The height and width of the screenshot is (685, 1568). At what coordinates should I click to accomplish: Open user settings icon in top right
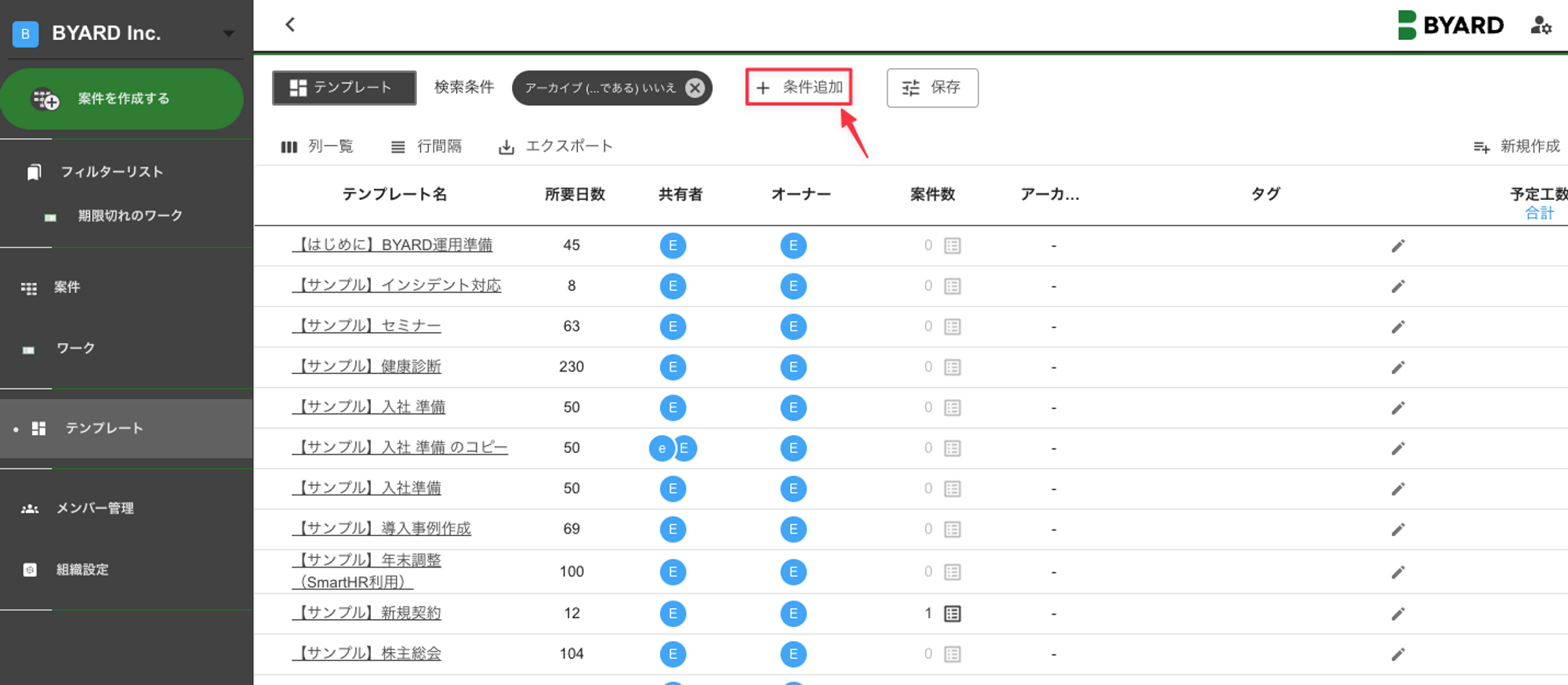1541,26
